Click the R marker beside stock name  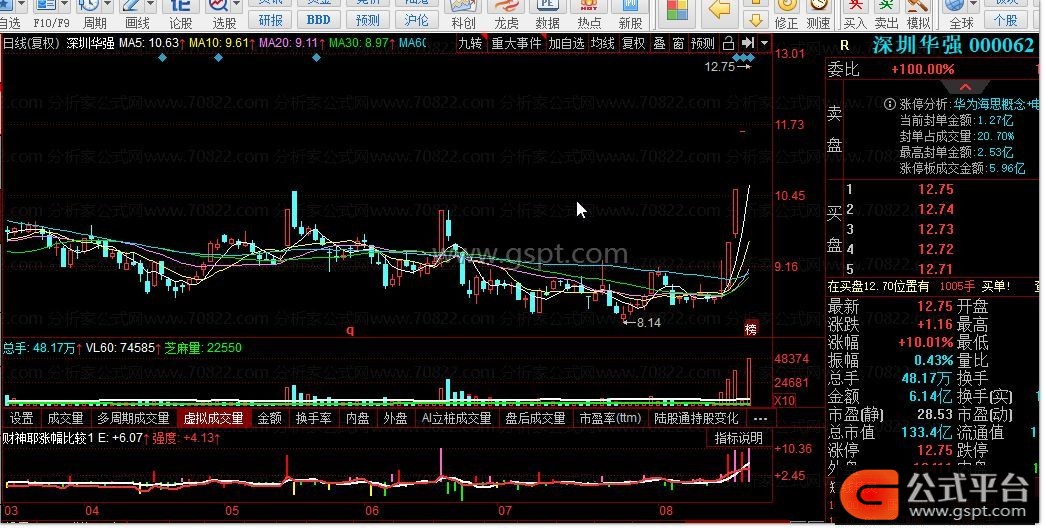tap(844, 45)
